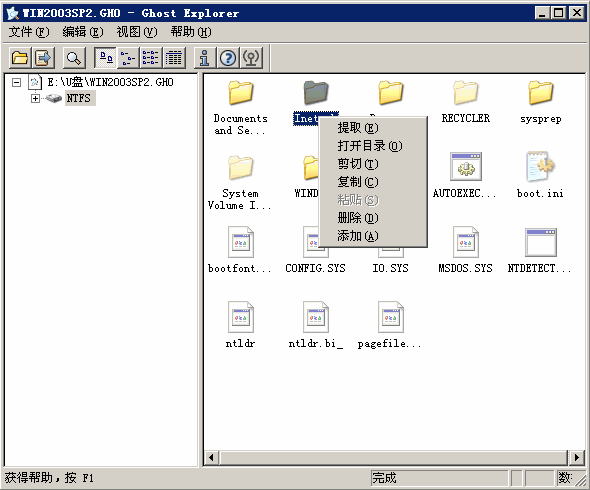Click the Properties info toolbar icon

pyautogui.click(x=205, y=58)
